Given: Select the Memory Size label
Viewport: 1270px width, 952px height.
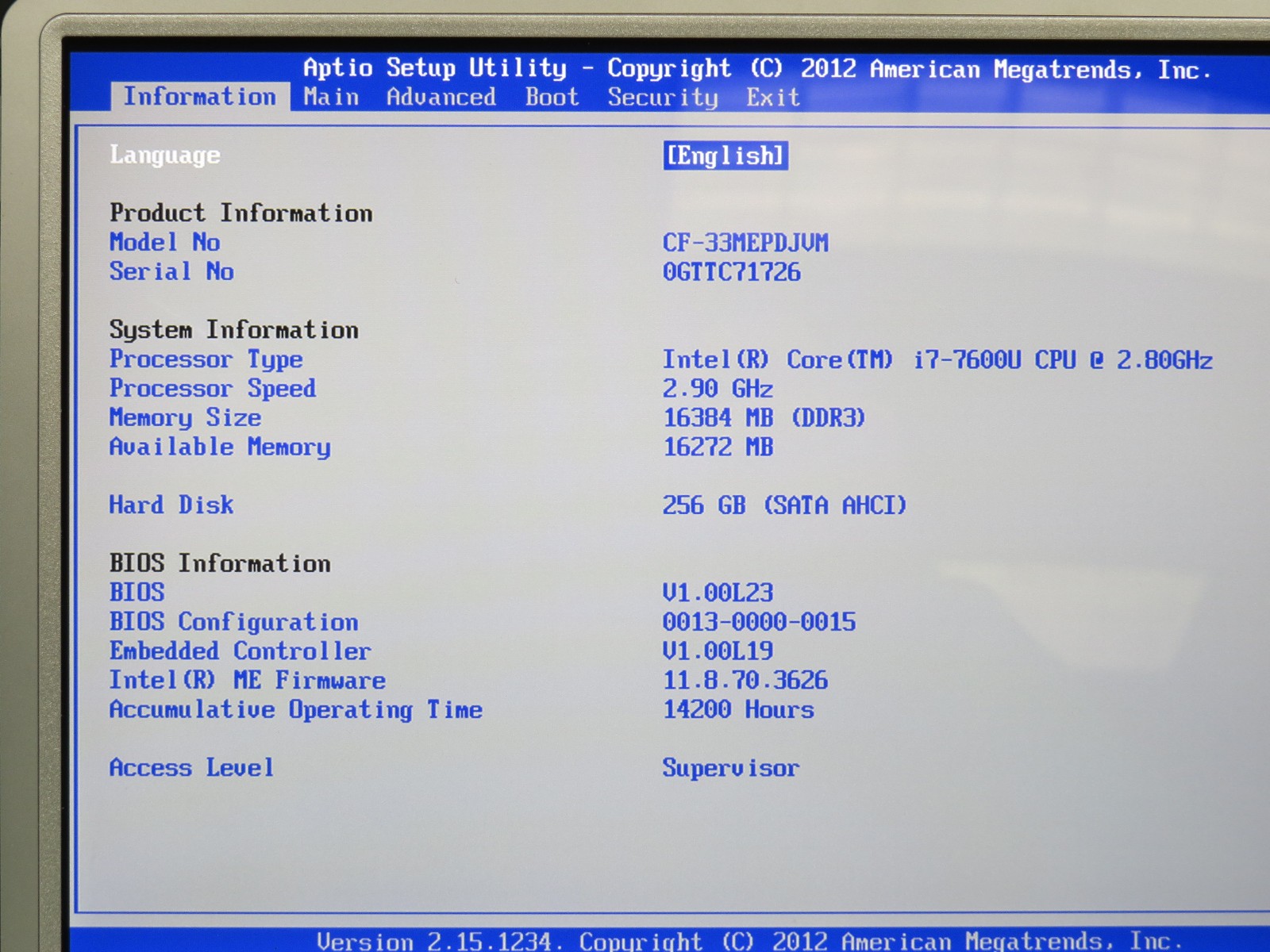Looking at the screenshot, I should (186, 418).
